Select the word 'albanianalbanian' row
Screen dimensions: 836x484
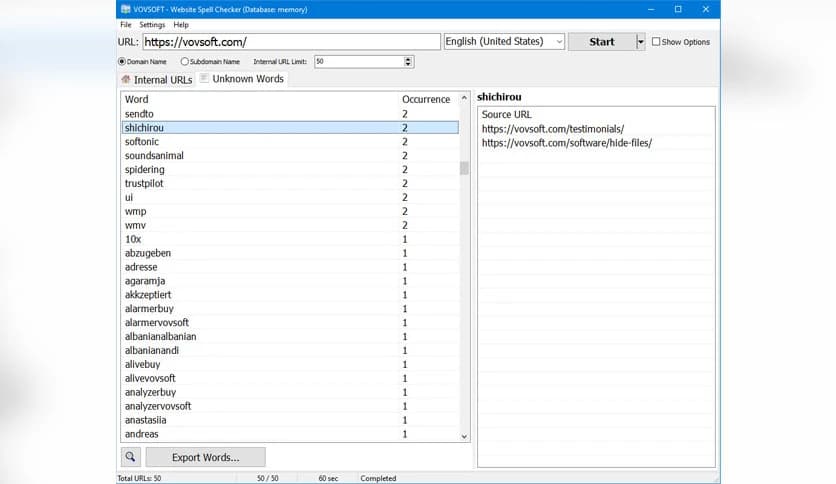click(290, 336)
